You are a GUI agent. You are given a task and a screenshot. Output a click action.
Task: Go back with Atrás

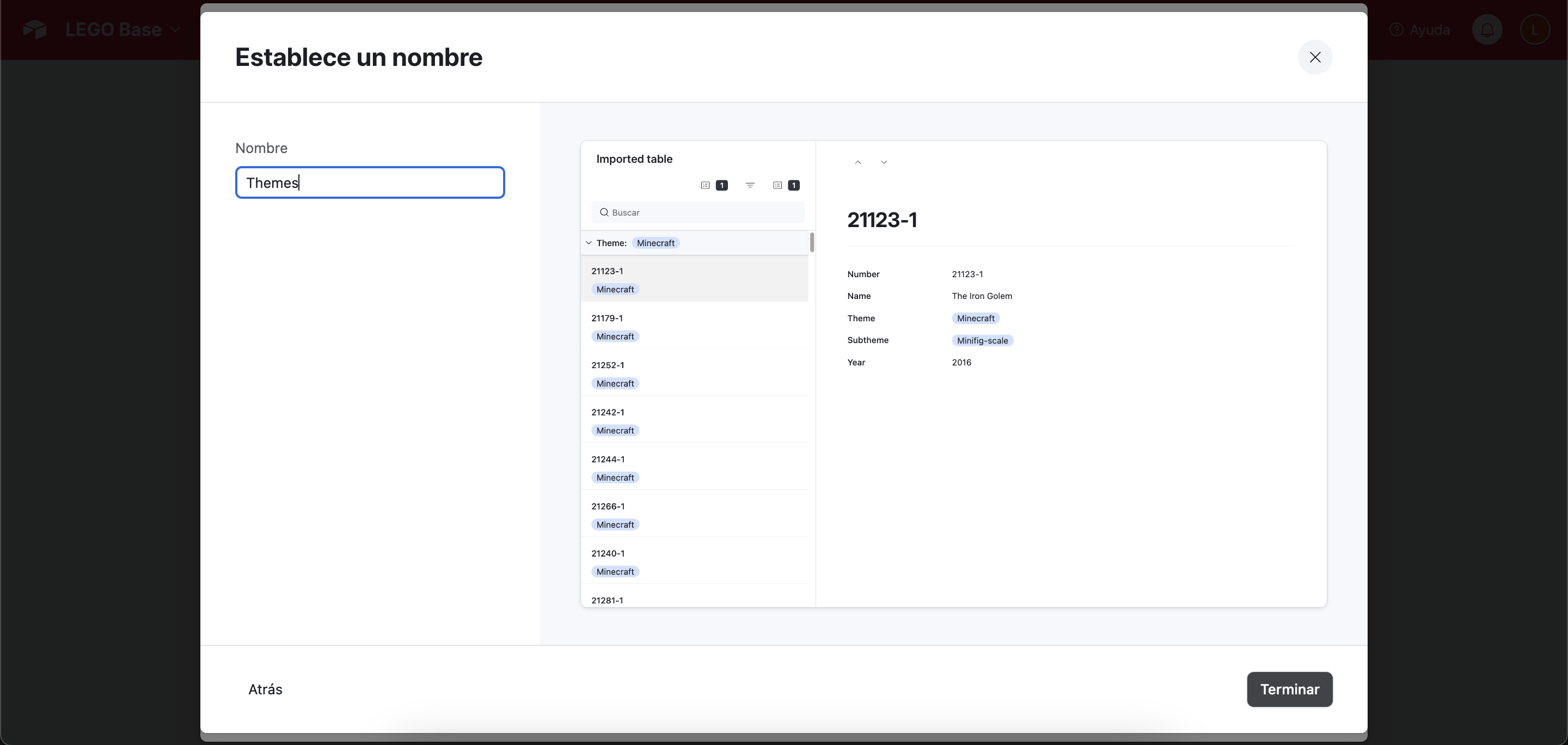[265, 689]
